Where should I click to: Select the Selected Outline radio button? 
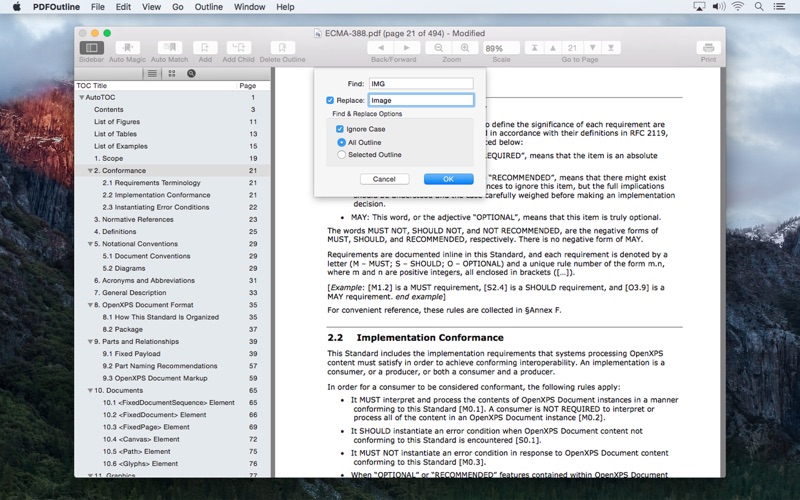click(x=341, y=155)
